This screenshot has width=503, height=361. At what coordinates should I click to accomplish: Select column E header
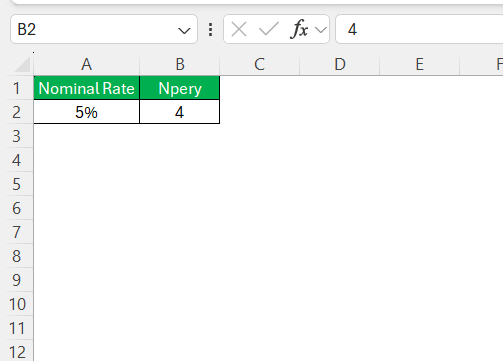pyautogui.click(x=420, y=64)
